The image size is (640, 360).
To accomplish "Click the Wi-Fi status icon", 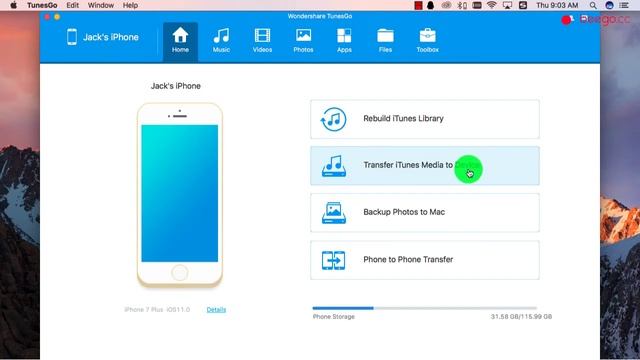I will click(492, 5).
